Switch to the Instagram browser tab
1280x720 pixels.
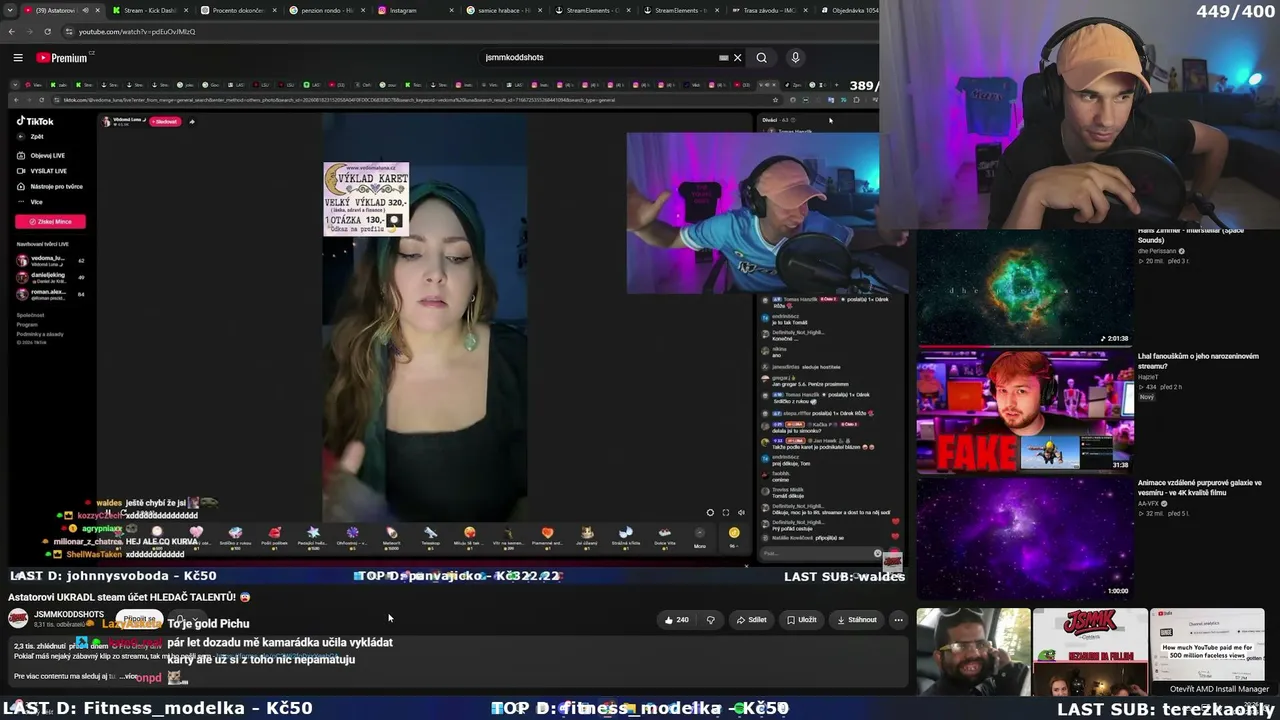(415, 10)
